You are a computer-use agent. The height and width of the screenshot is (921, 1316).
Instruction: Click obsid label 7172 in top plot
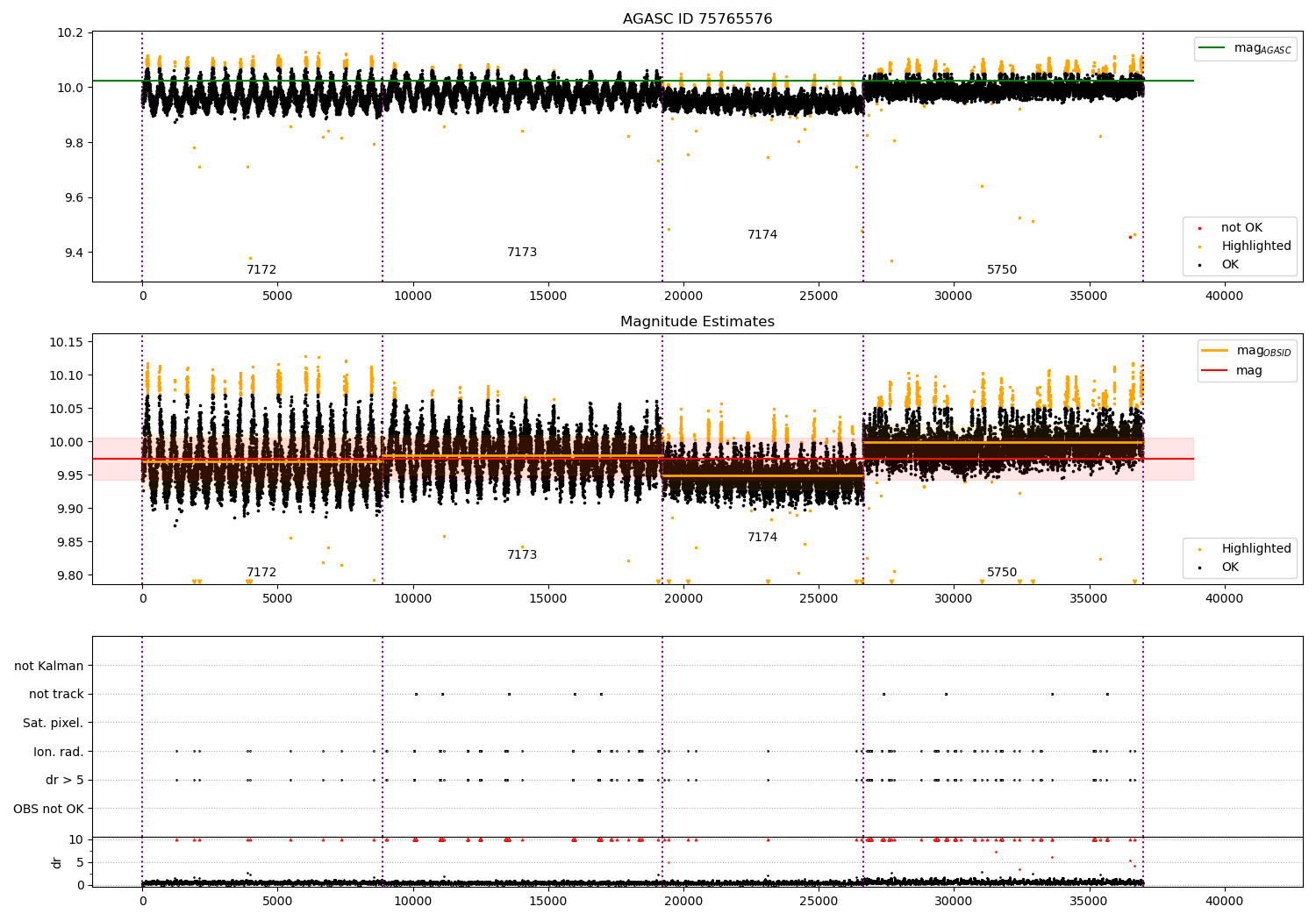(261, 270)
